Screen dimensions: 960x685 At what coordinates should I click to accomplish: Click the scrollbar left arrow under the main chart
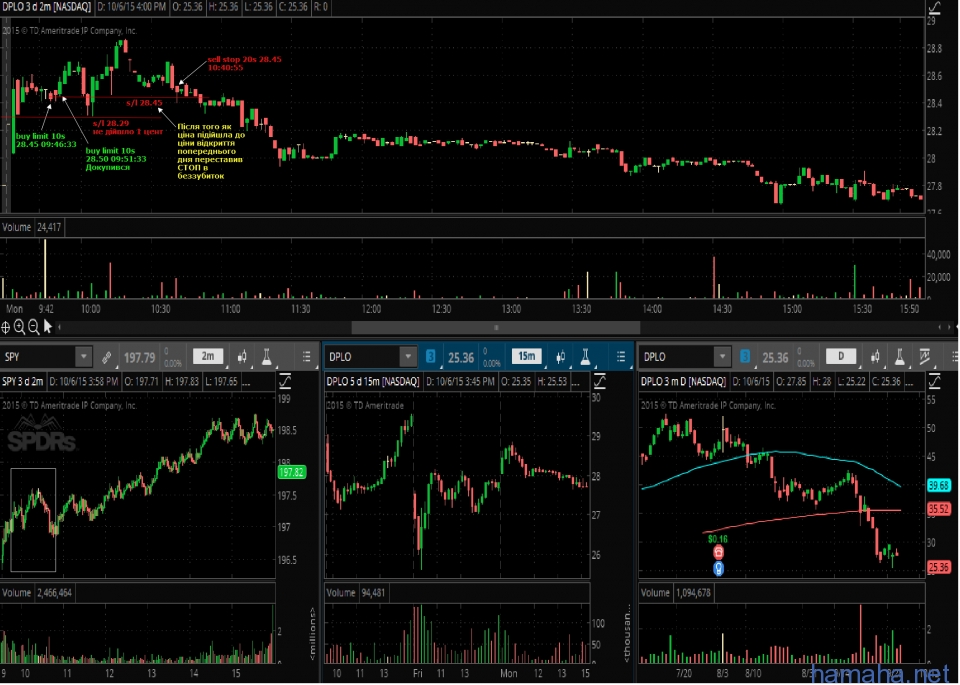[59, 328]
